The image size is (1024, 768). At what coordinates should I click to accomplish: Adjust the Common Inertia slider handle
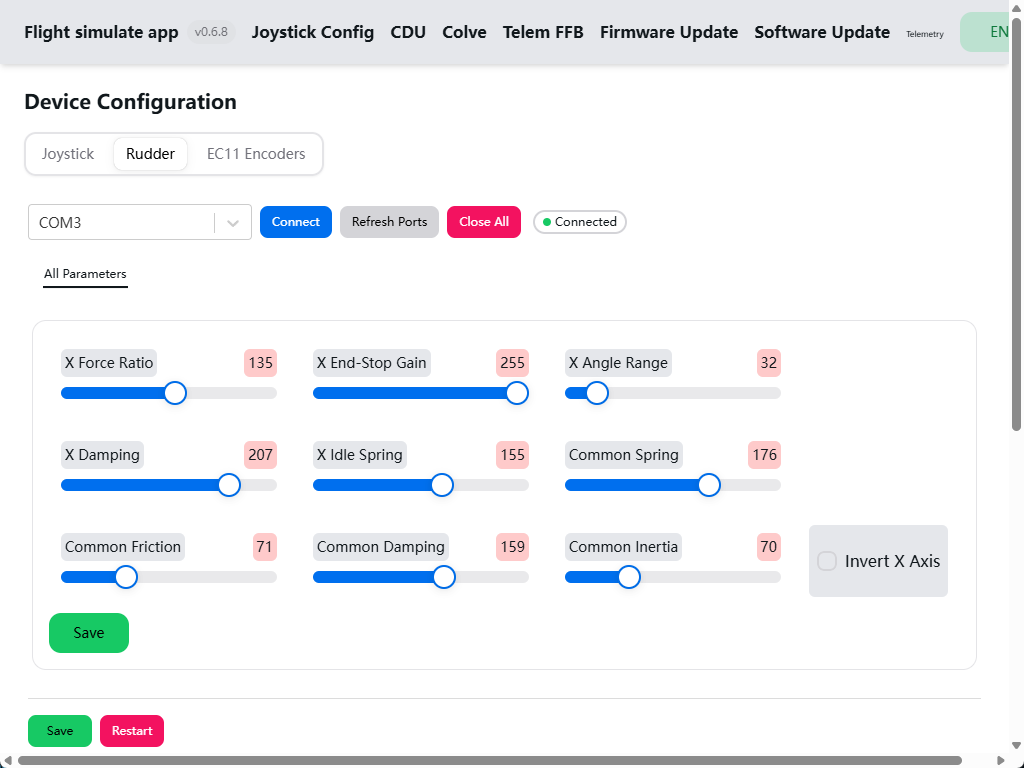pos(629,577)
